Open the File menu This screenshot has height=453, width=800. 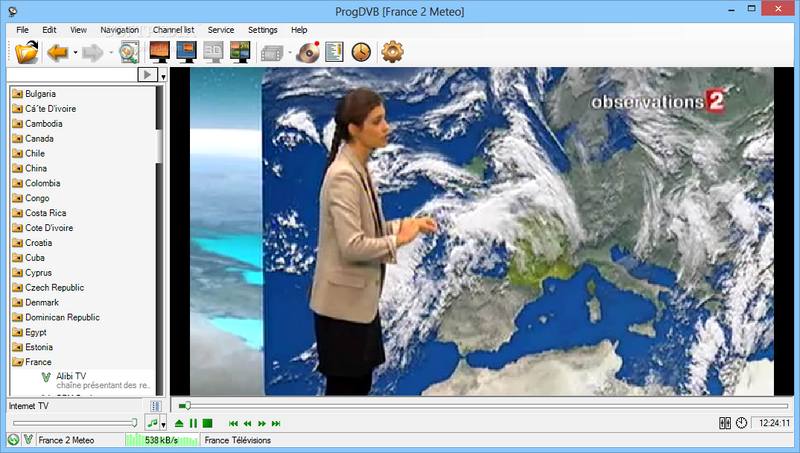pyautogui.click(x=22, y=30)
